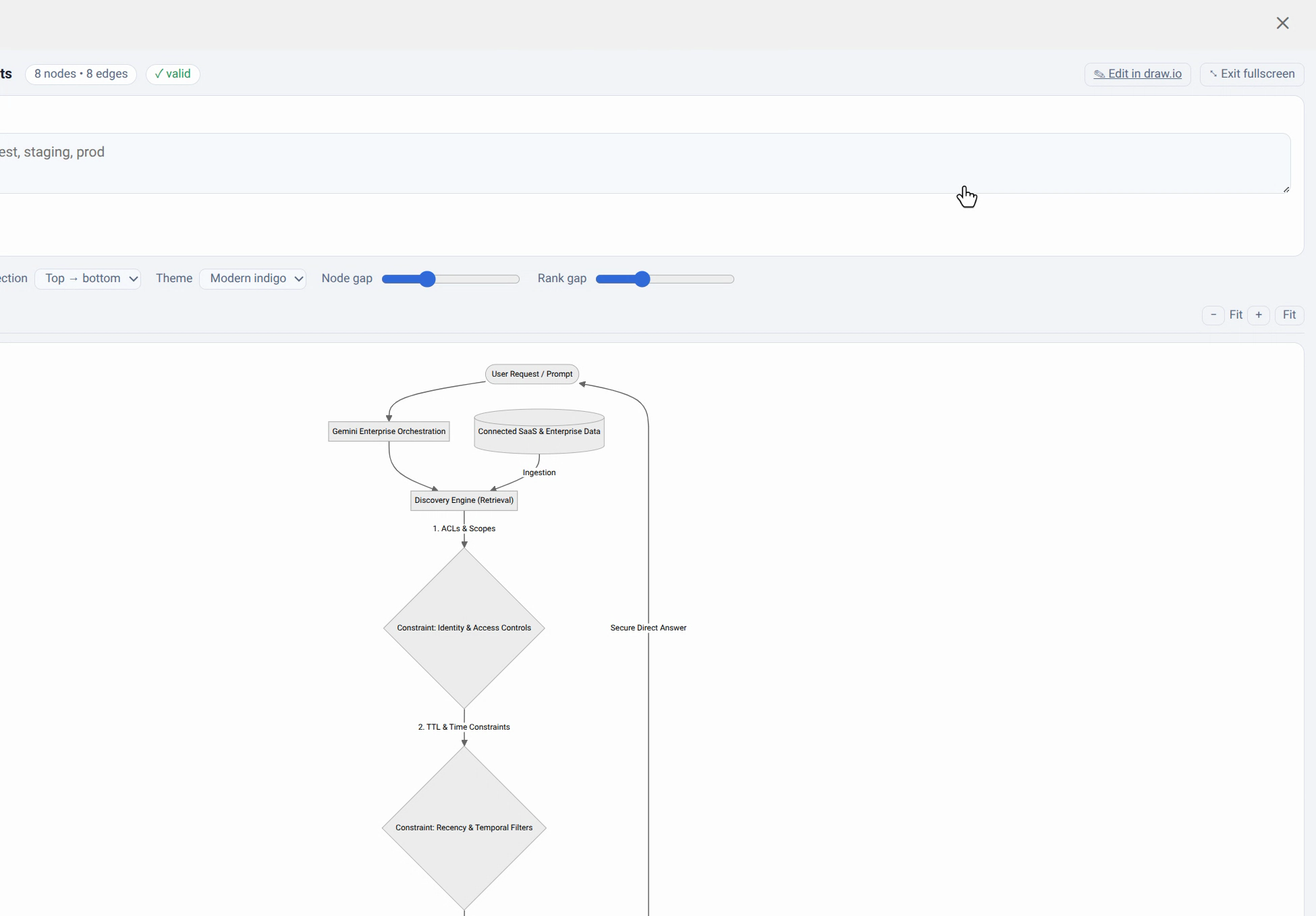Screen dimensions: 1316x916
Task: Select the Recency & Temporal Filters diamond
Action: [464, 828]
